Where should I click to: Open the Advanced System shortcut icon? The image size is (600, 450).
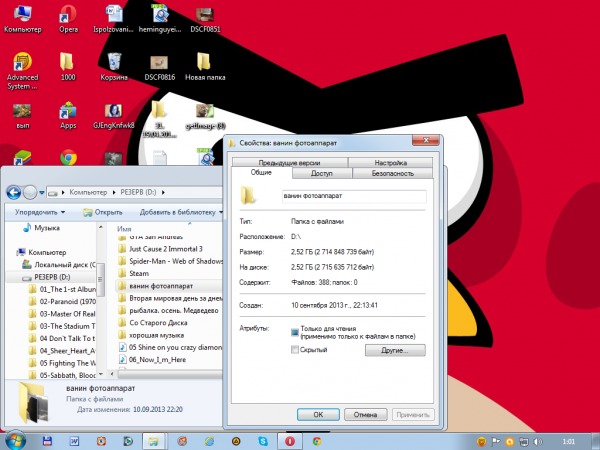tap(23, 71)
